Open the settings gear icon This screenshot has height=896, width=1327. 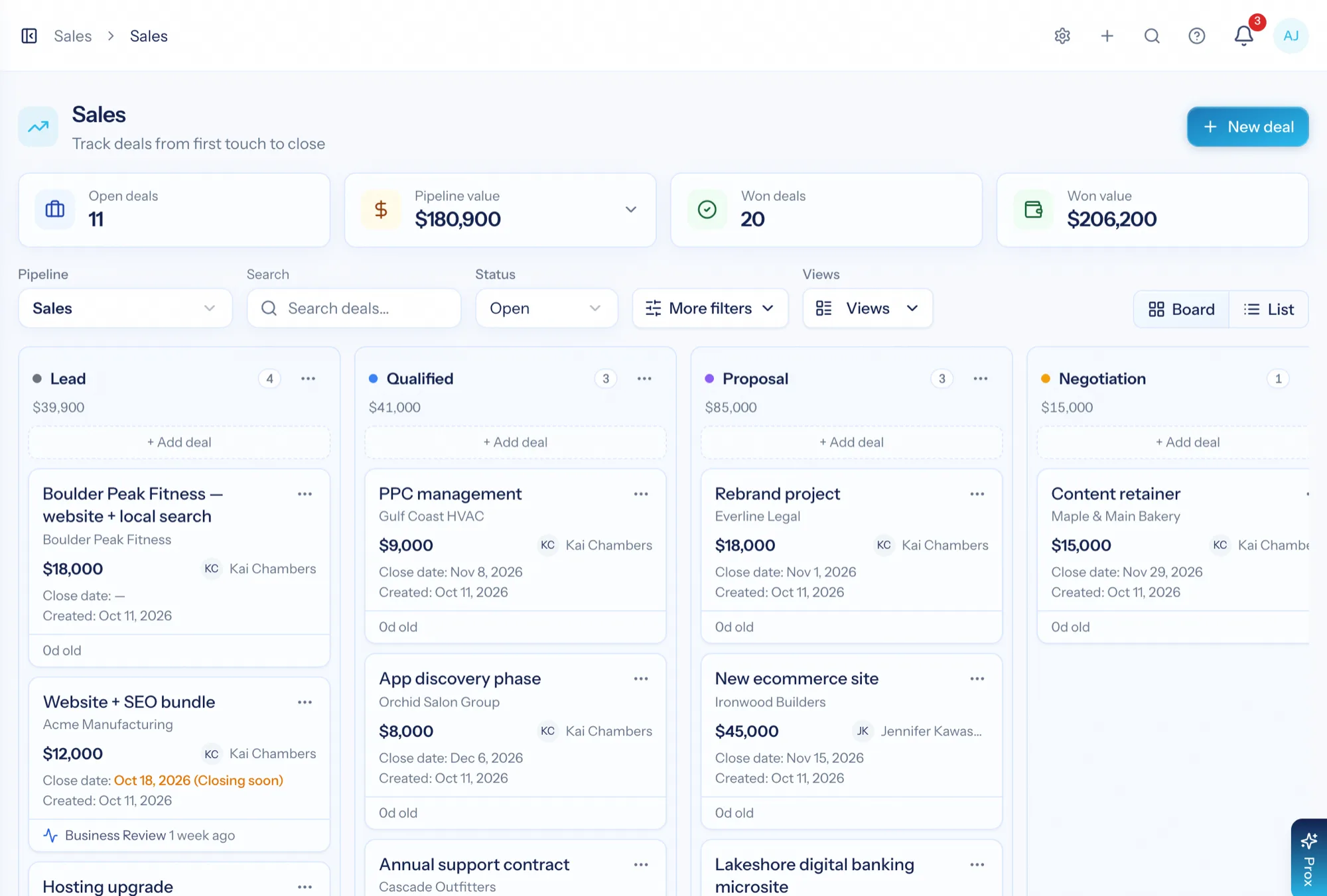pos(1062,36)
